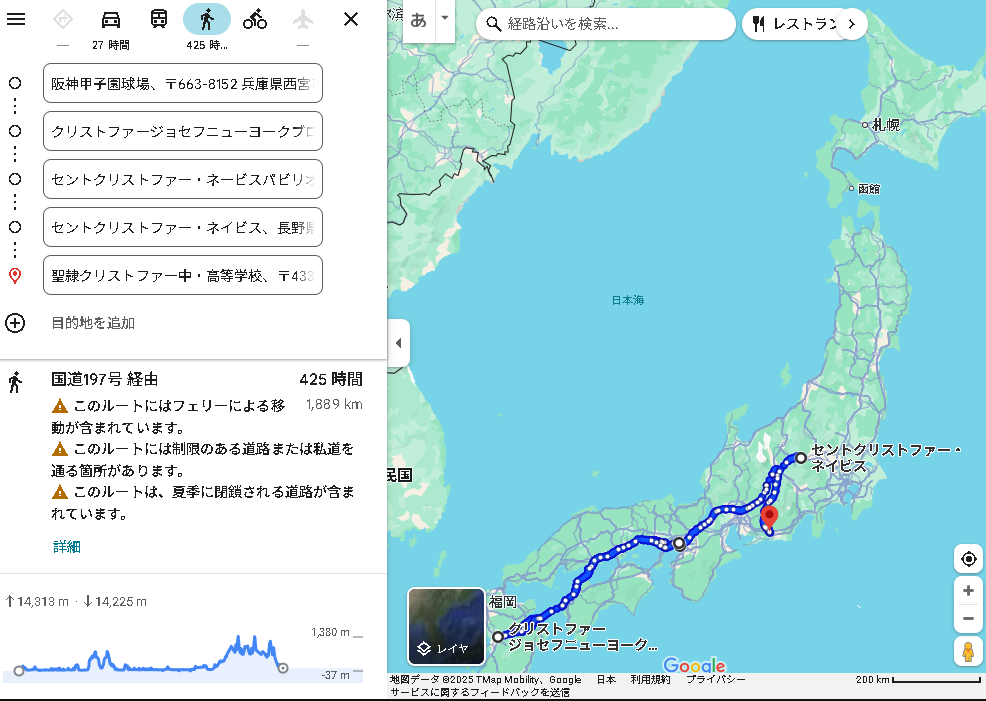The height and width of the screenshot is (701, 986).
Task: Click the ferry warning triangle icon
Action: (x=60, y=406)
